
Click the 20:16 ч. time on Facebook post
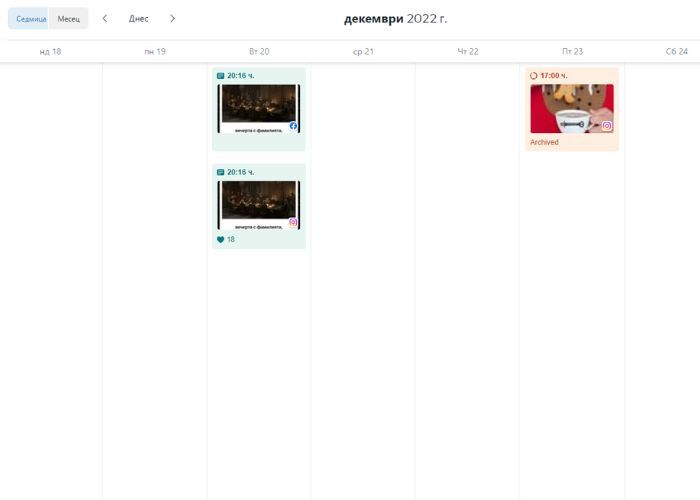241,76
